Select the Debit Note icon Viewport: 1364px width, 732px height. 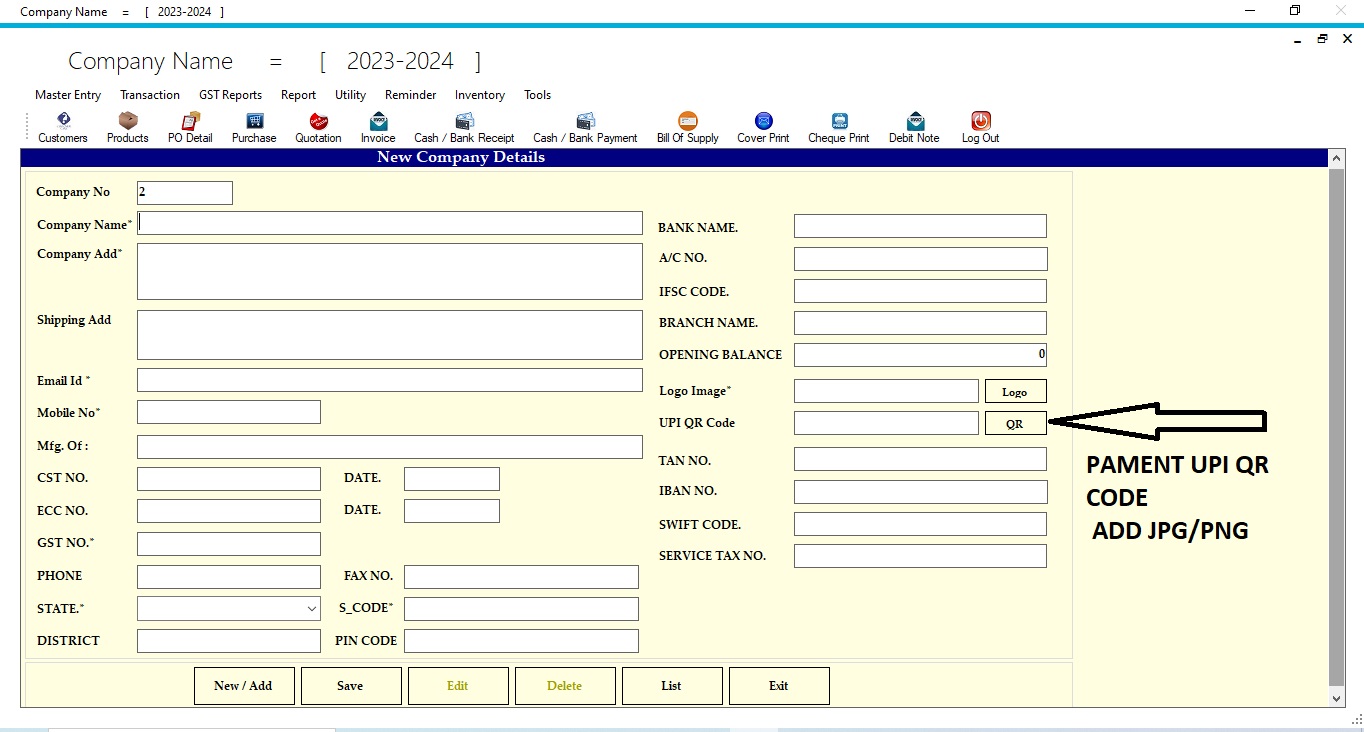click(913, 127)
